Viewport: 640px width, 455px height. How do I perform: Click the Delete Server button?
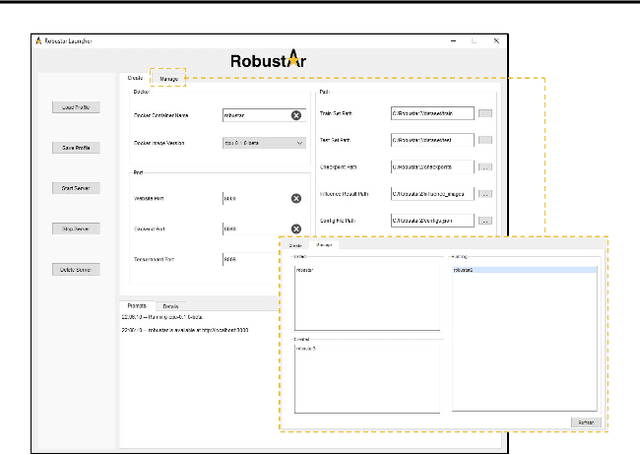click(x=76, y=269)
